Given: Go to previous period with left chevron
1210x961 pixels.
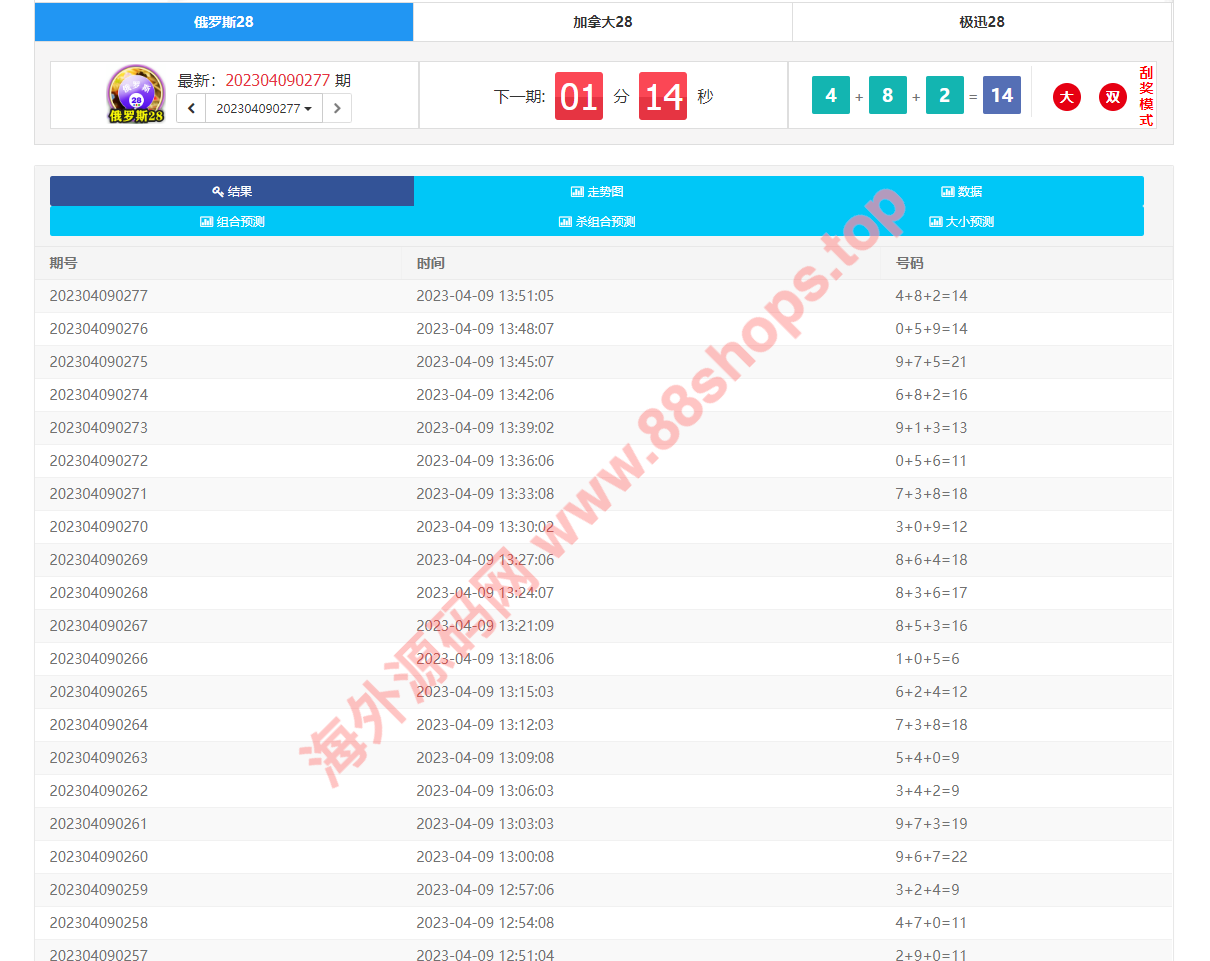Looking at the screenshot, I should [x=191, y=108].
